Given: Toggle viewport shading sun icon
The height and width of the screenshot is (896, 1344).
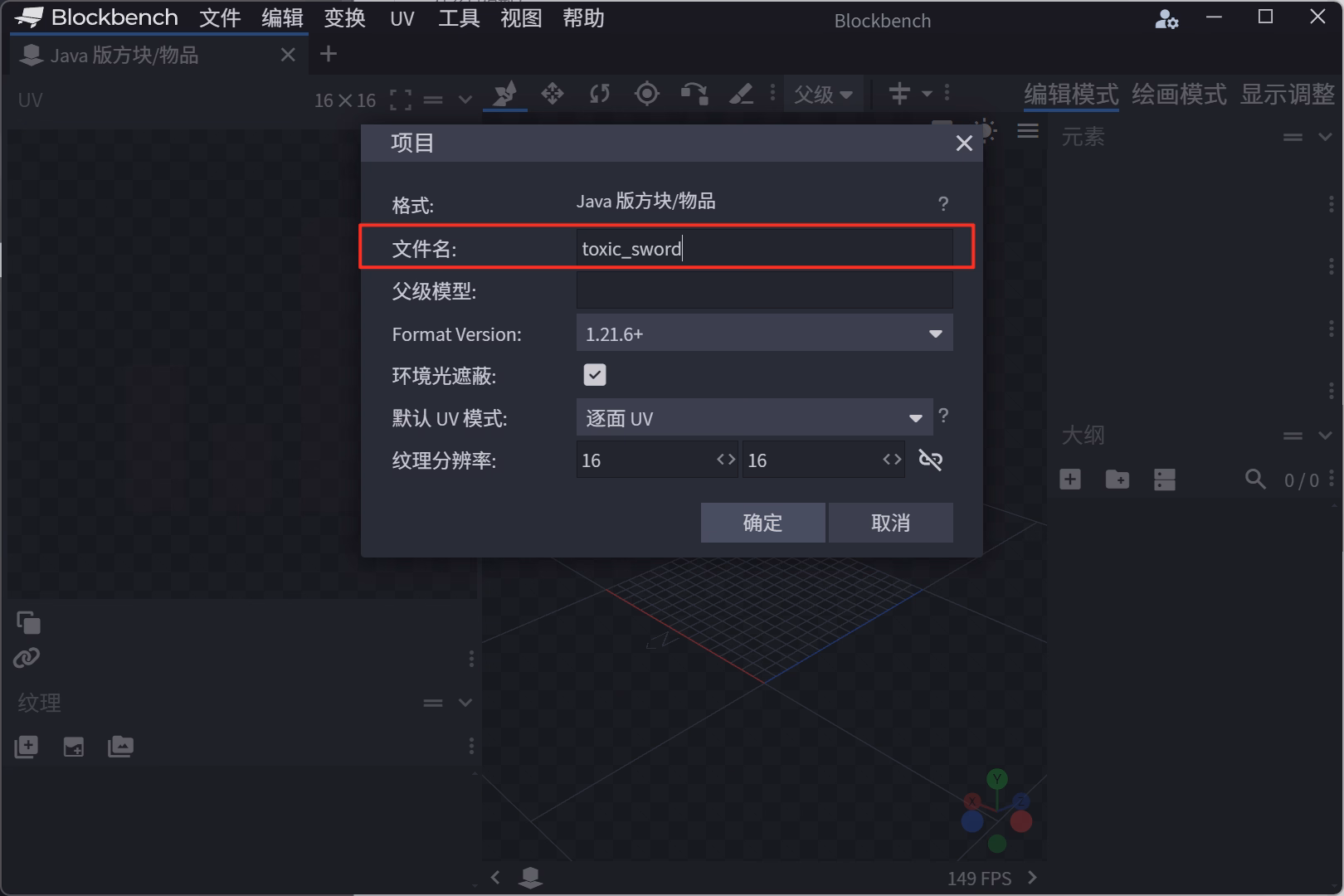Looking at the screenshot, I should pyautogui.click(x=987, y=131).
